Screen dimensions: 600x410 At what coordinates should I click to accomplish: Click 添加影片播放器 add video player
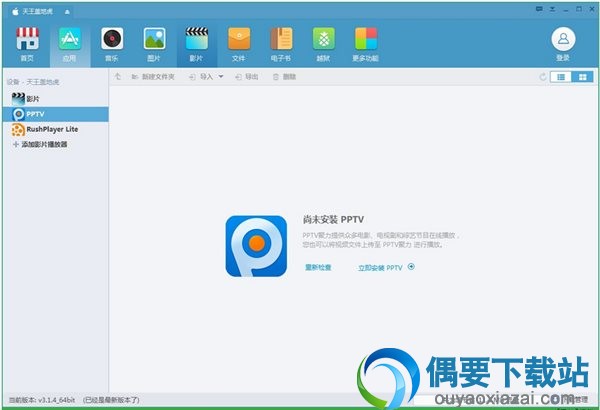[40, 144]
